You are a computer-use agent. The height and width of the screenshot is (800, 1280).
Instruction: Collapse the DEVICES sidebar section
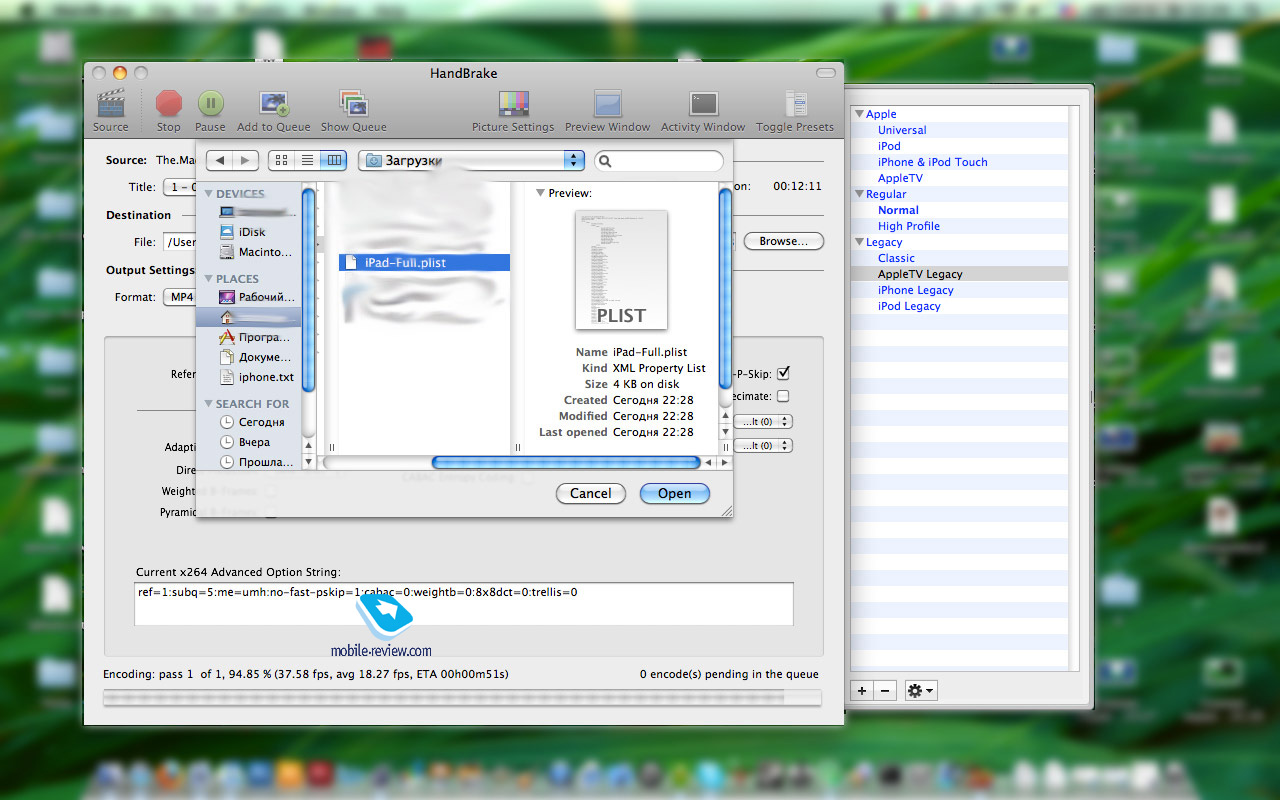(x=209, y=194)
